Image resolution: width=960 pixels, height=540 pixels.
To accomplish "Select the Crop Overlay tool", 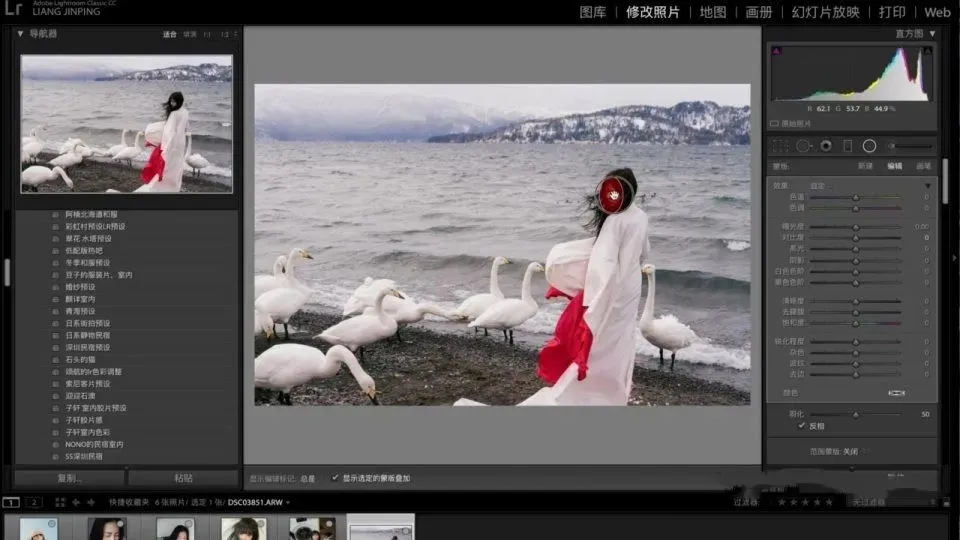I will (x=780, y=146).
